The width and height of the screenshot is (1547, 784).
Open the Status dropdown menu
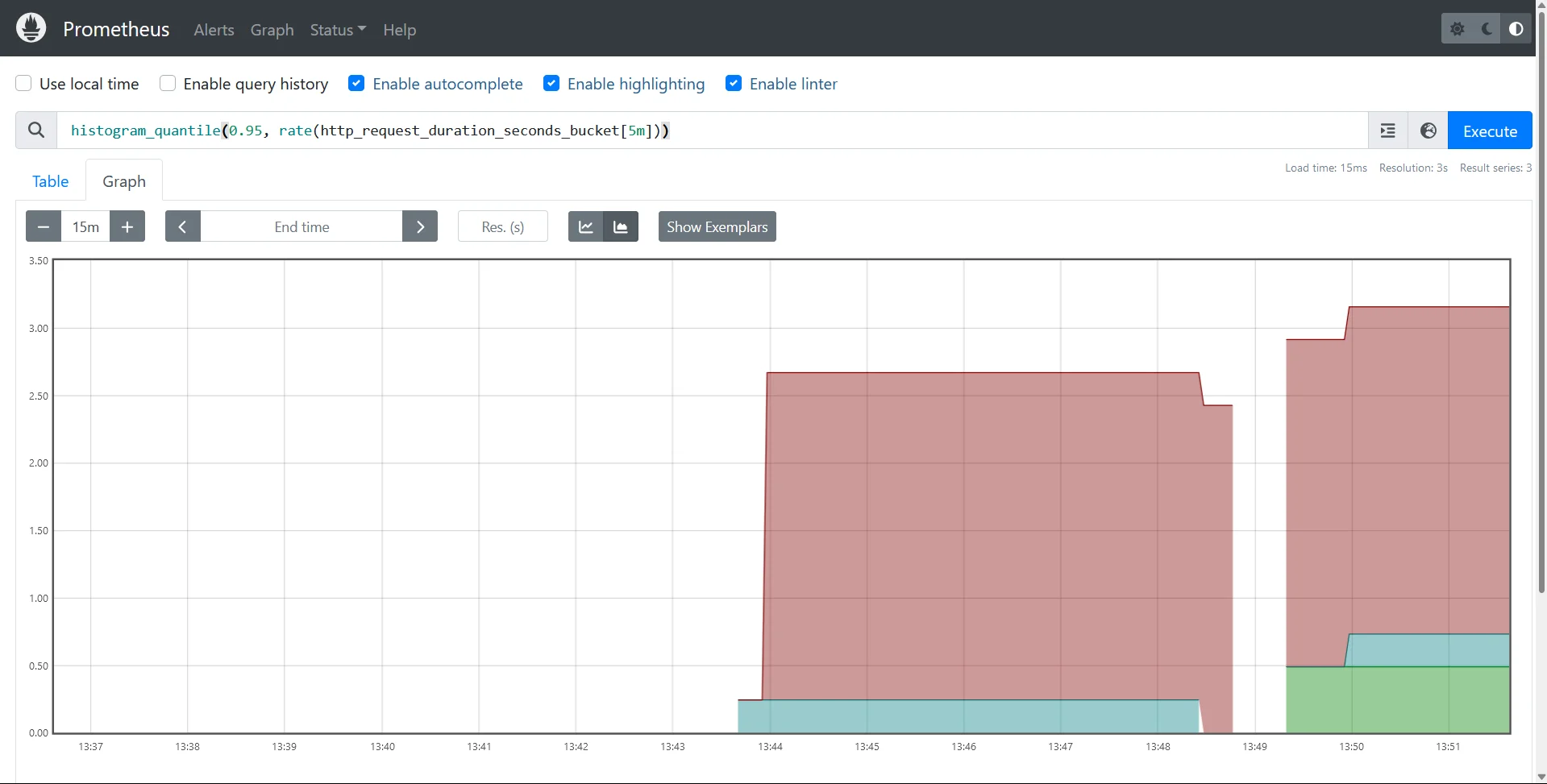(337, 30)
